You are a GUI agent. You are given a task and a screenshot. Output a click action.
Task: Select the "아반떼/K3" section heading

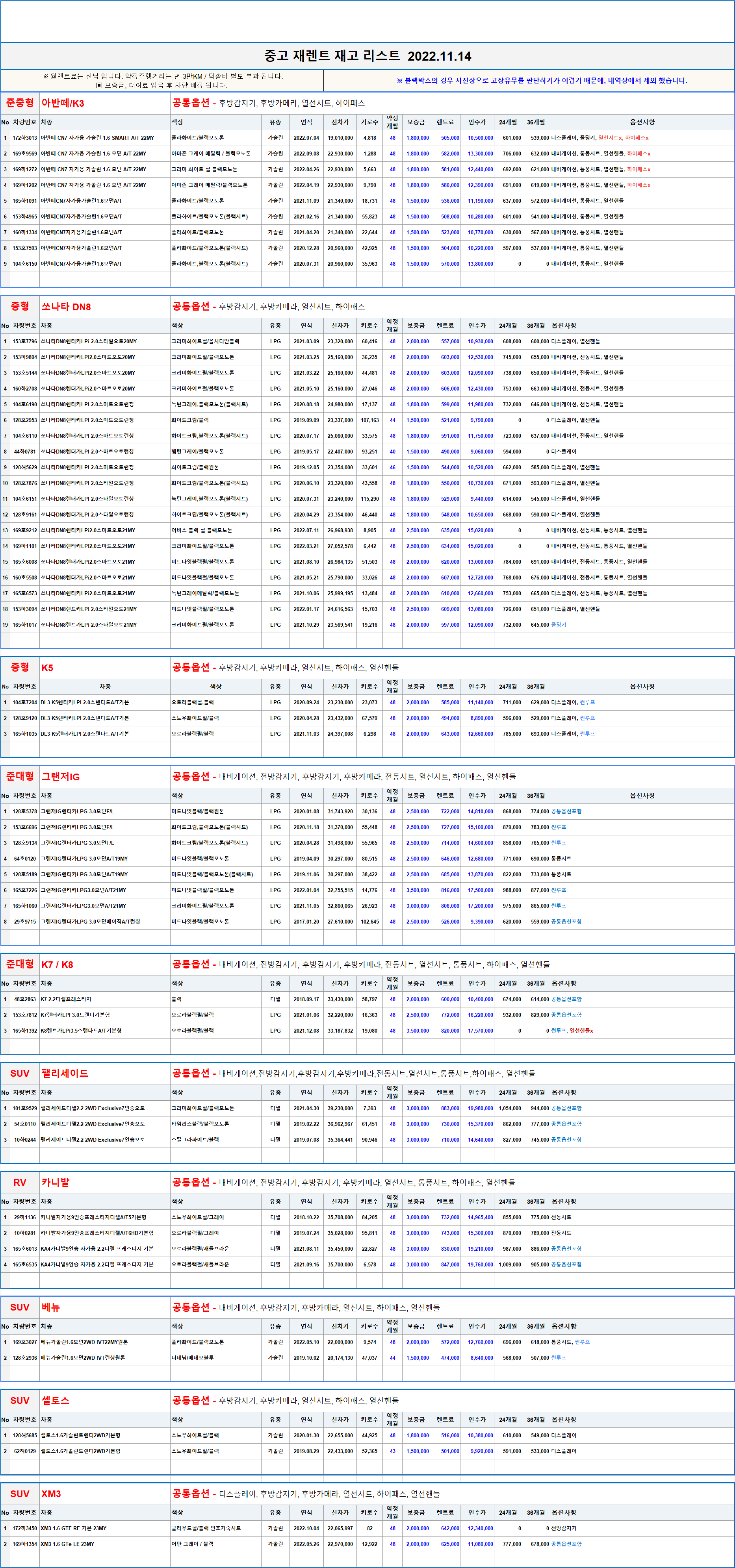click(63, 103)
